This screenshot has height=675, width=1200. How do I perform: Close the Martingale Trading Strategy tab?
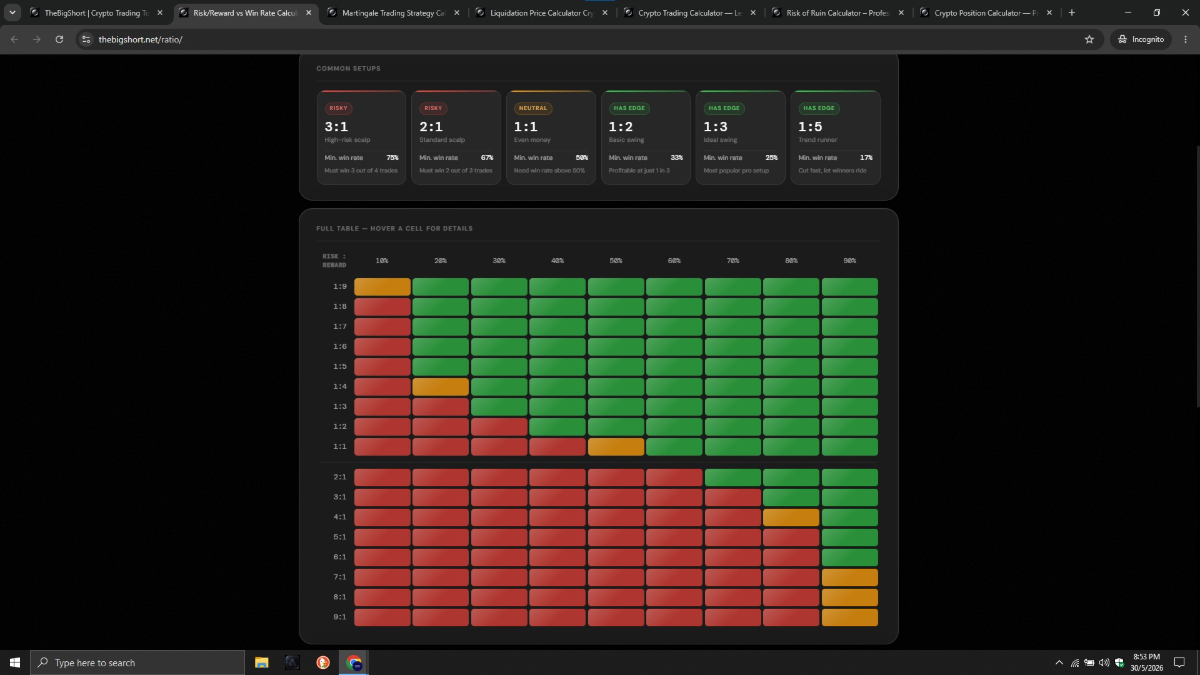coord(457,13)
